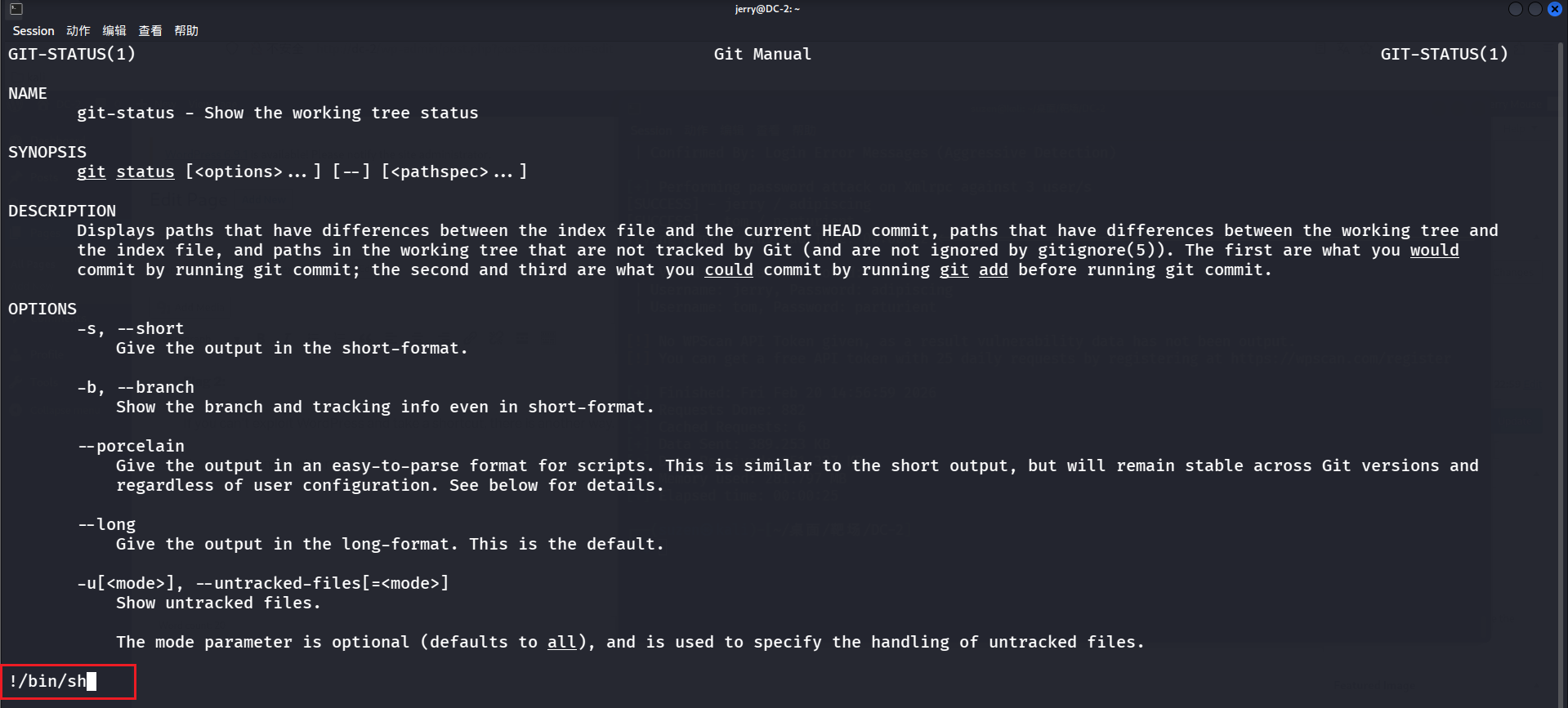Open the 帮助 menu

(186, 31)
